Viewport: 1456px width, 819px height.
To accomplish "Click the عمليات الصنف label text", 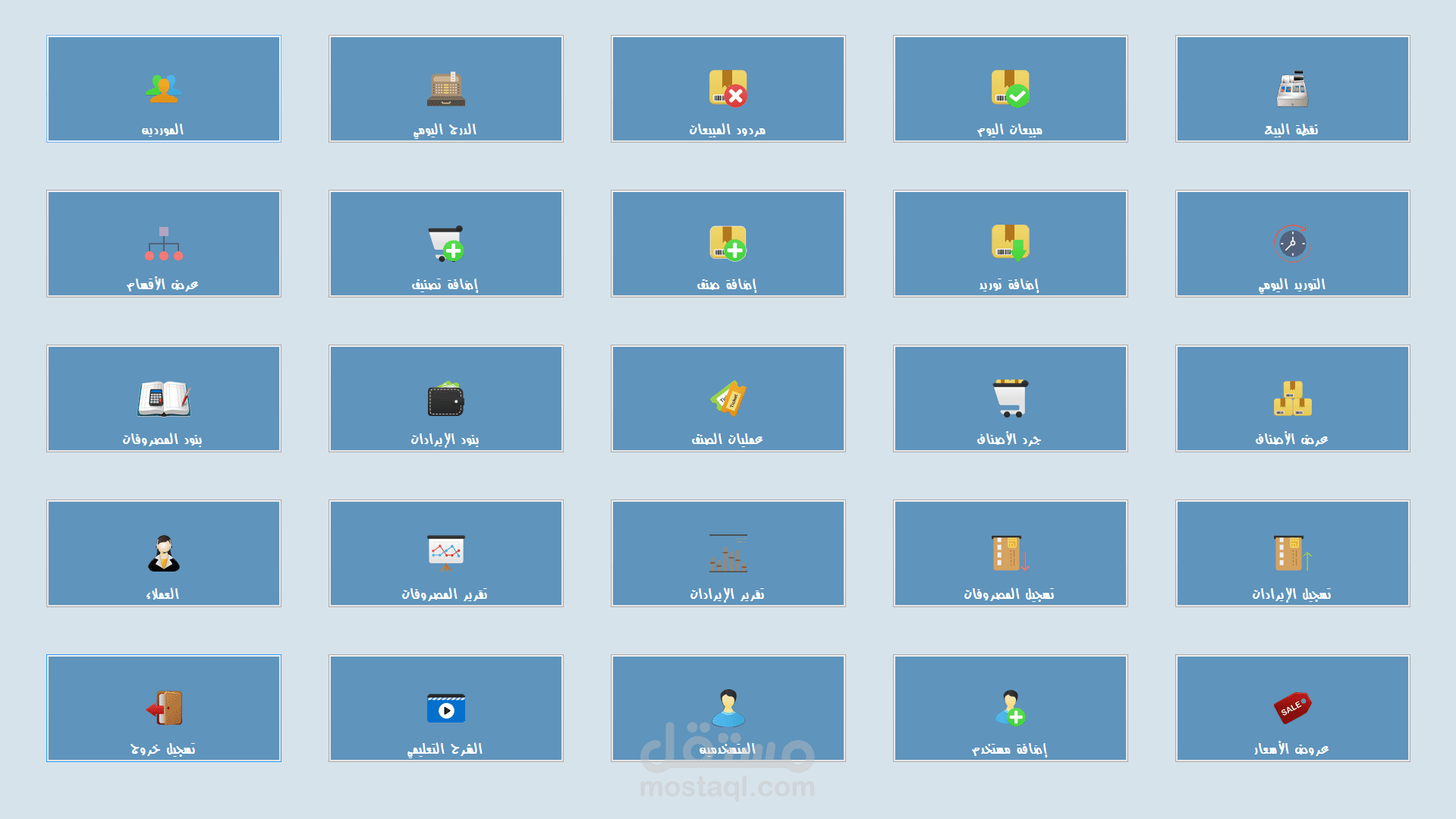I will point(727,439).
